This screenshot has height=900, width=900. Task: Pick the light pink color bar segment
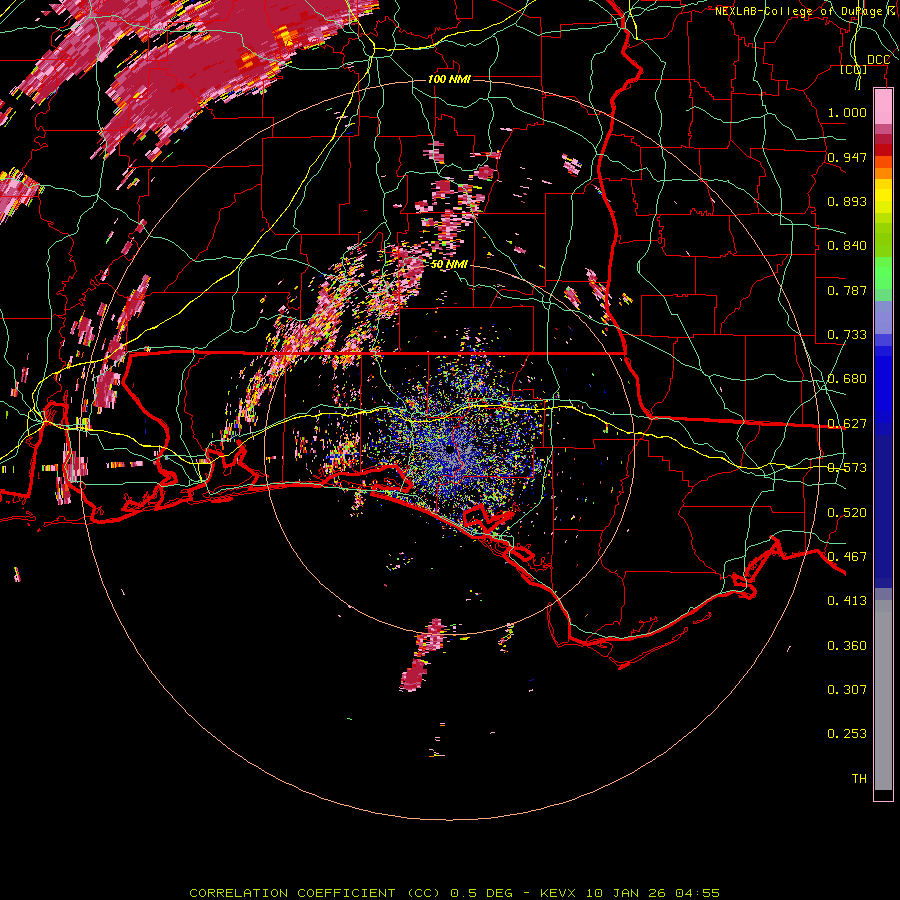pos(883,106)
